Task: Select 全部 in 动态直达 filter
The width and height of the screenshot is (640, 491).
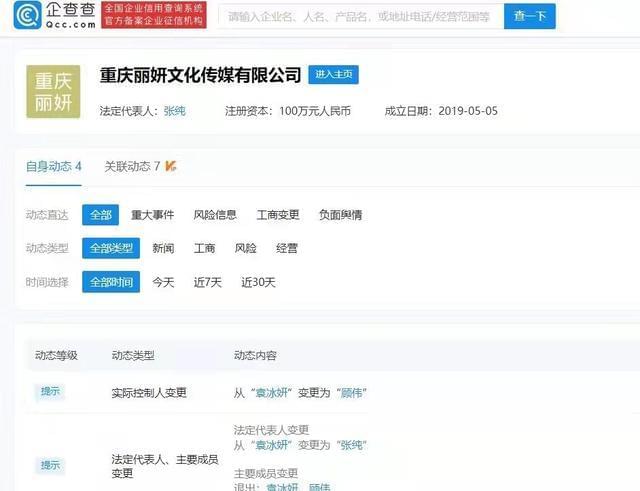Action: [x=101, y=214]
